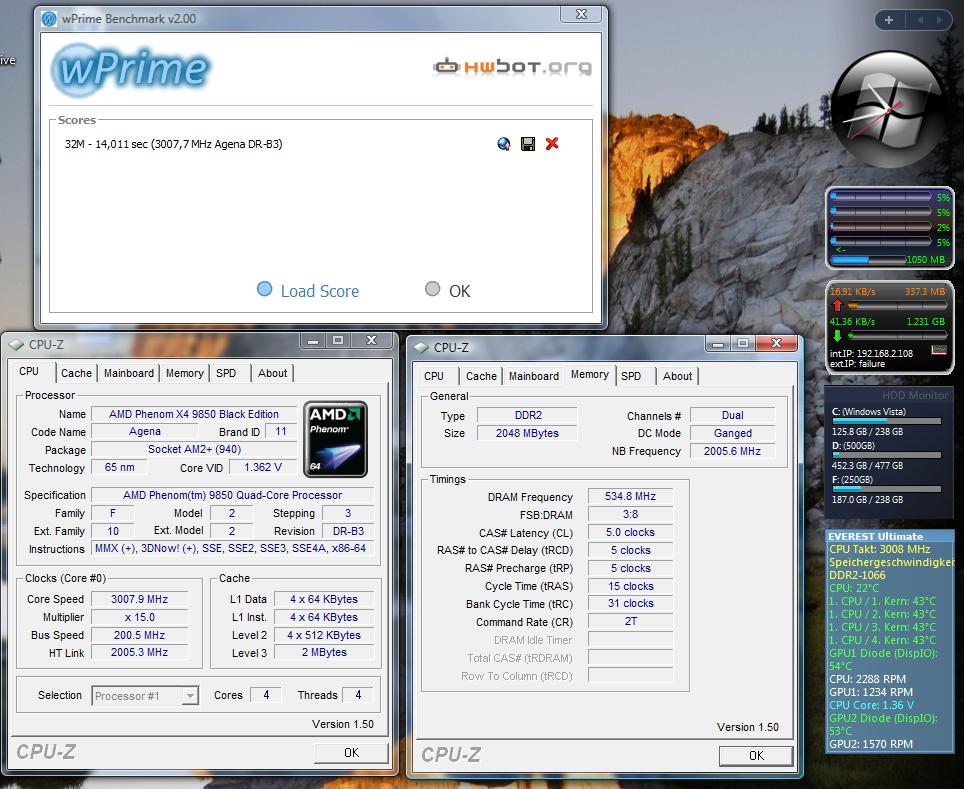The height and width of the screenshot is (789, 964).
Task: Click the CPU Takt: 3008 MHz line in EVEREST
Action: (x=879, y=549)
